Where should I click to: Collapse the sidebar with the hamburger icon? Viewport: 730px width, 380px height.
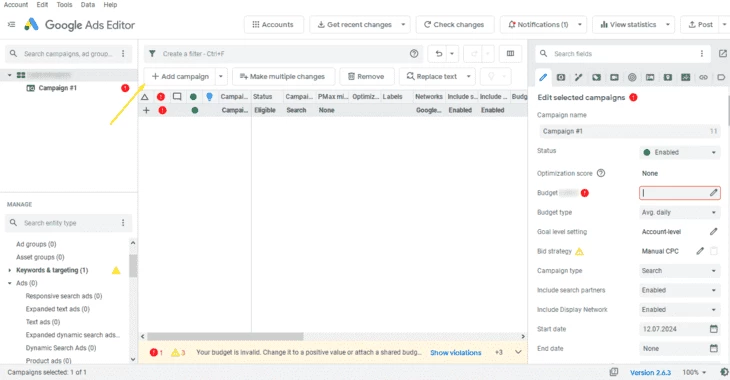pyautogui.click(x=11, y=24)
